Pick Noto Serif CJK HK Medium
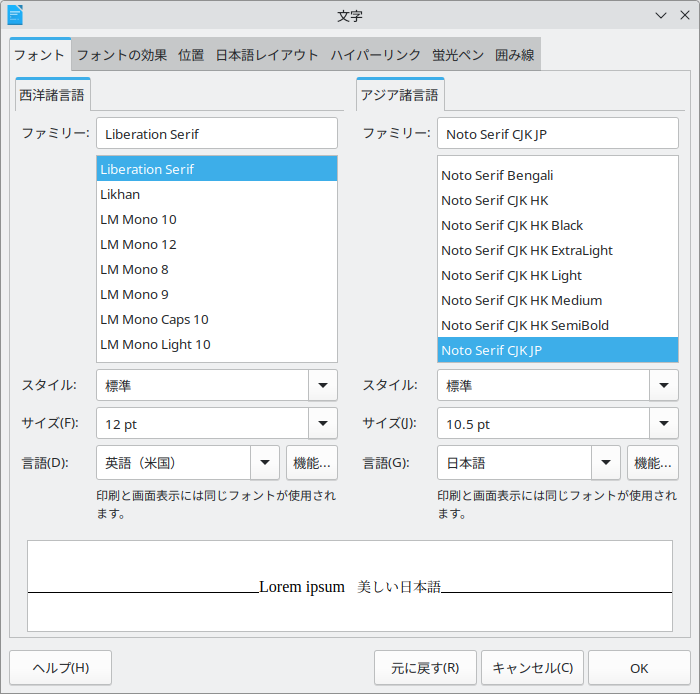 point(558,300)
